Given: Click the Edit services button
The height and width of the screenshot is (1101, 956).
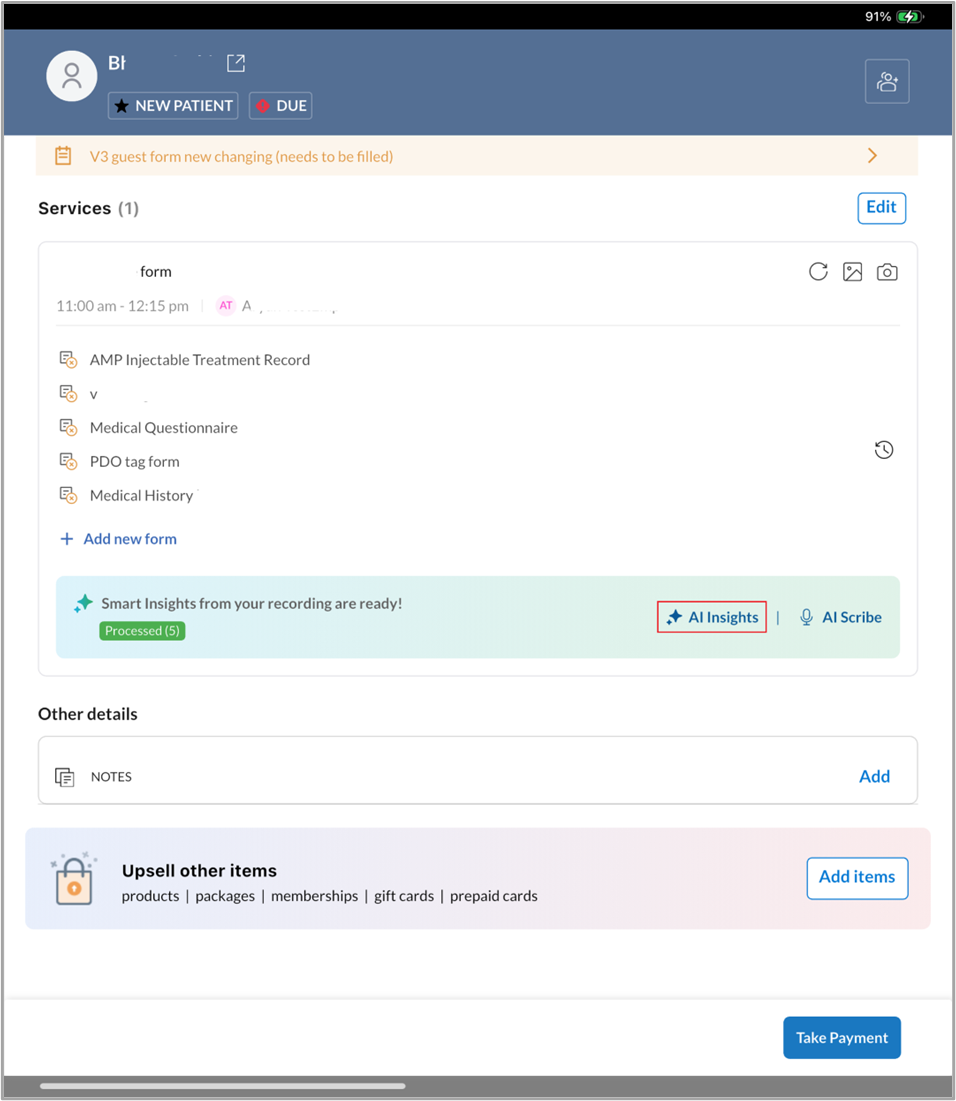Looking at the screenshot, I should point(881,207).
